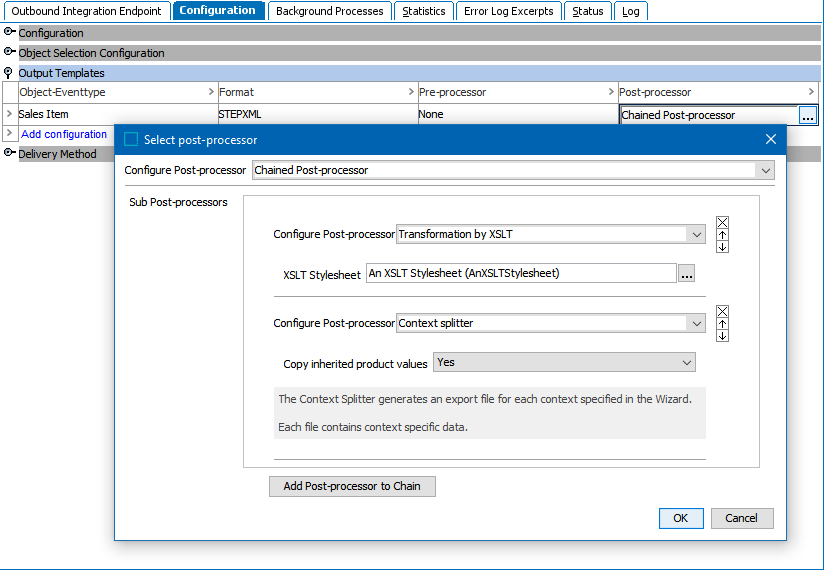
Task: Open the Error Log Excerpts tab
Action: (509, 11)
